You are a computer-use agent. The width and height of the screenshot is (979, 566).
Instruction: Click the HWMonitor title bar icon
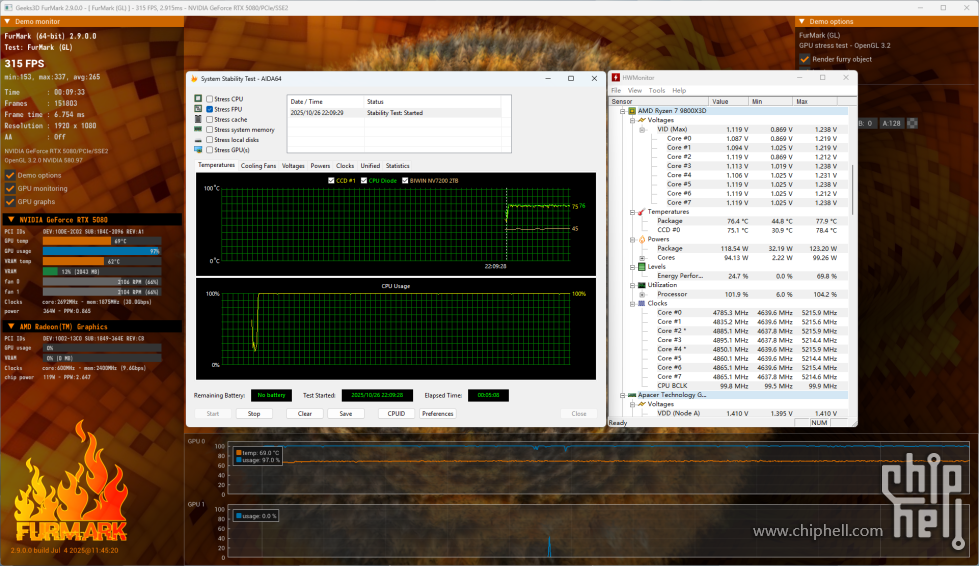click(615, 78)
